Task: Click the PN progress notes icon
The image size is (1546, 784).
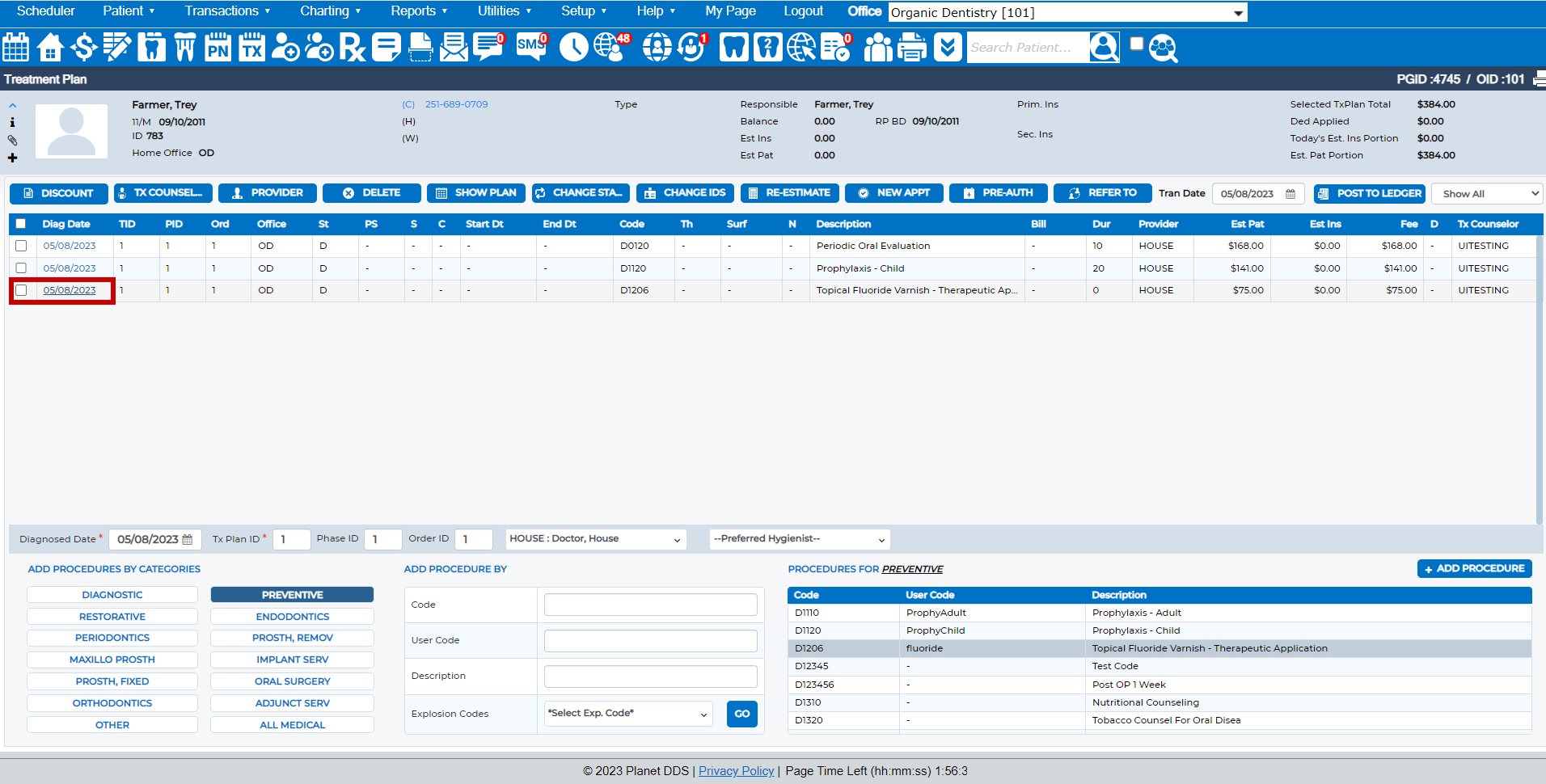Action: pyautogui.click(x=218, y=48)
